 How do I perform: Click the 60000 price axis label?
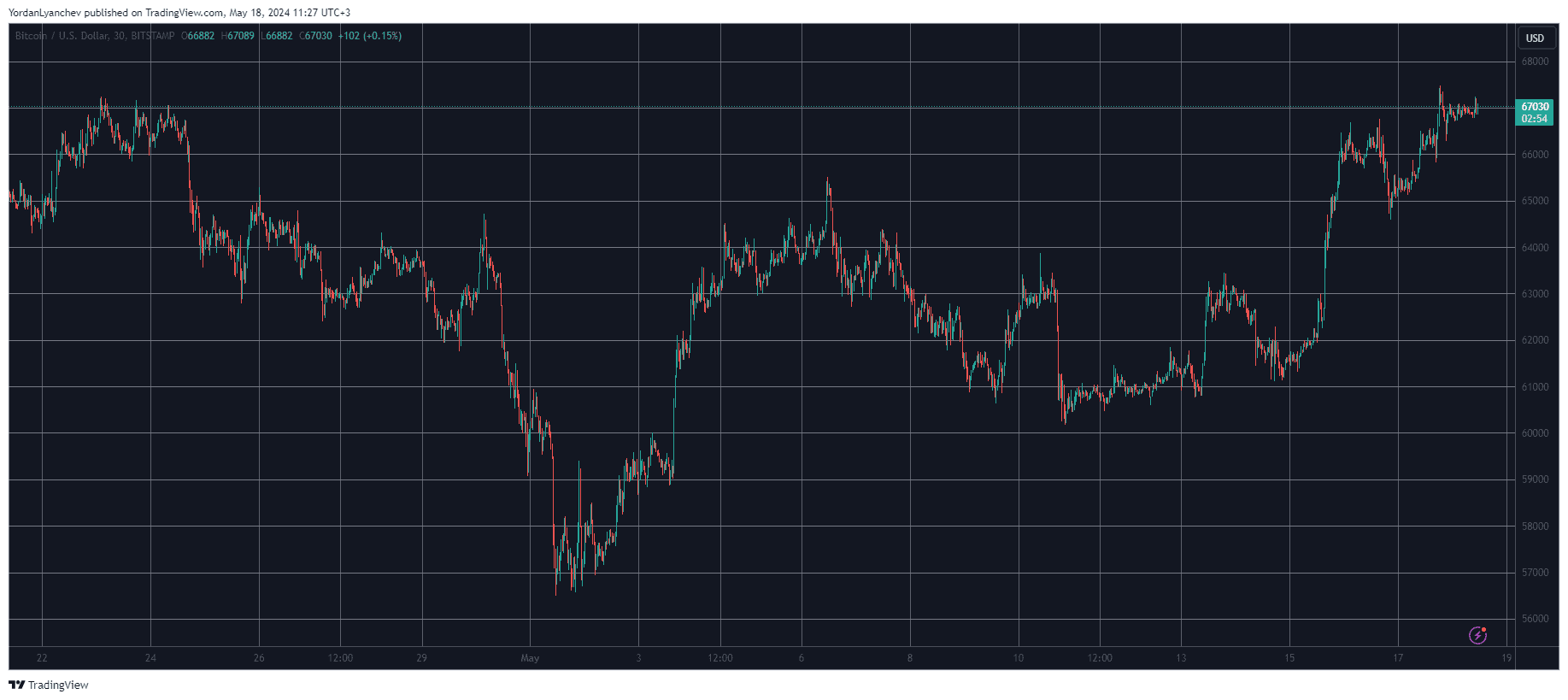click(1535, 433)
